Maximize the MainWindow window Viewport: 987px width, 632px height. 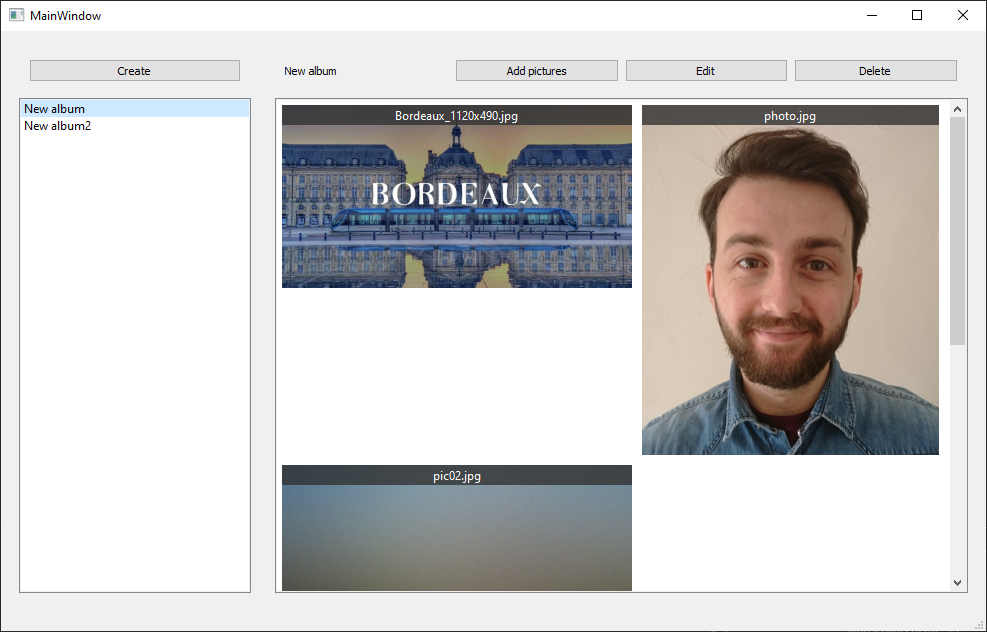(917, 15)
